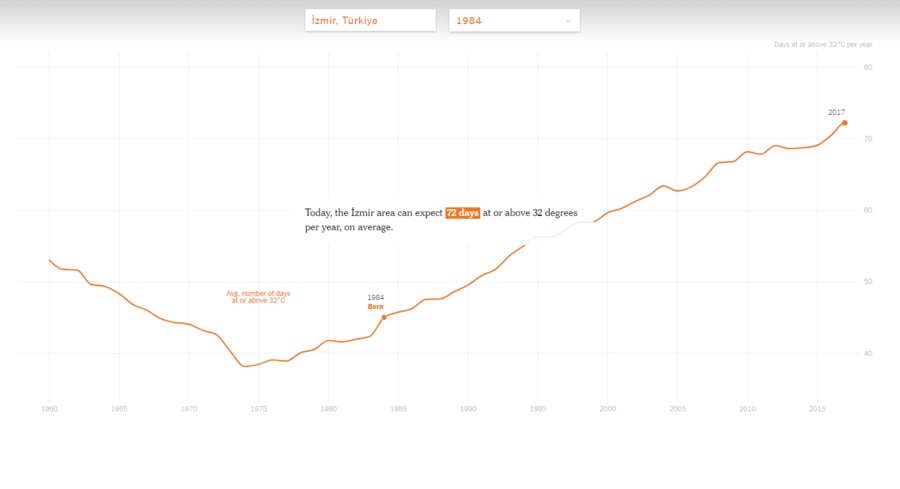Image resolution: width=900 pixels, height=489 pixels.
Task: Click the 60 y-axis value label
Action: click(x=868, y=210)
